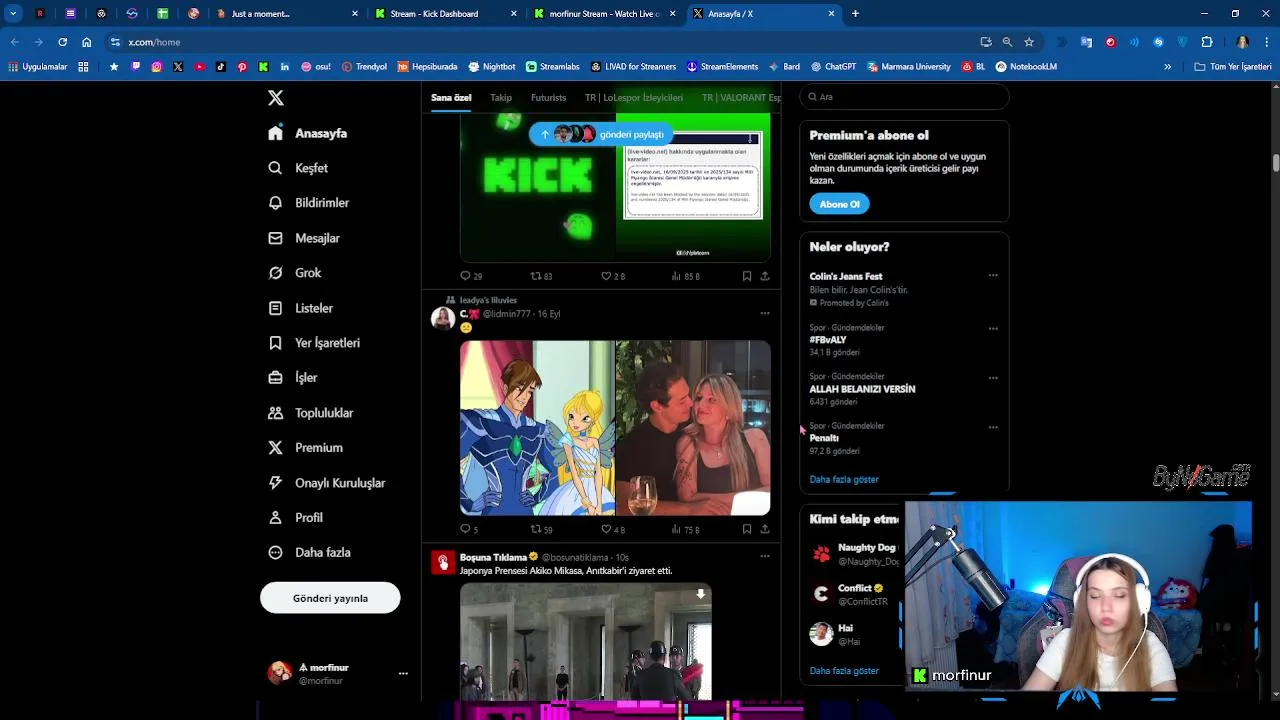Open Boşuna Tıklama profile avatar

(x=443, y=562)
